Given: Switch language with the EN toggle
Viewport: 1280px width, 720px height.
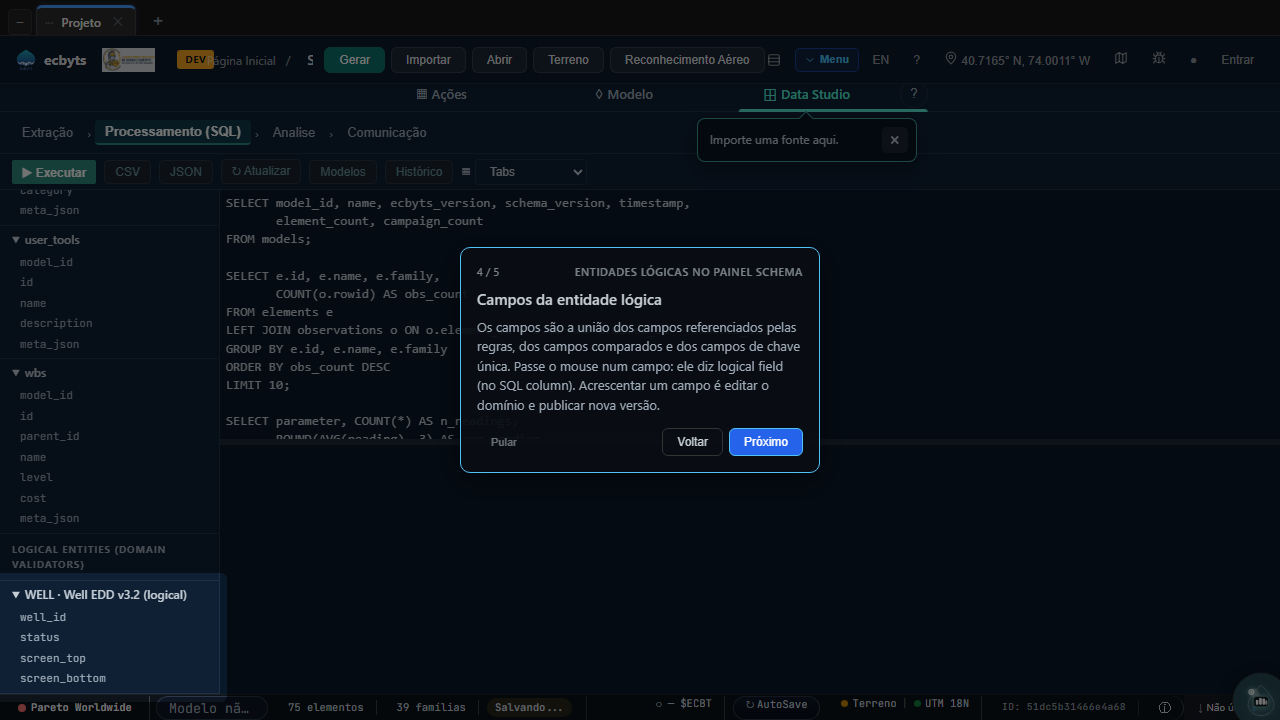Looking at the screenshot, I should (881, 60).
